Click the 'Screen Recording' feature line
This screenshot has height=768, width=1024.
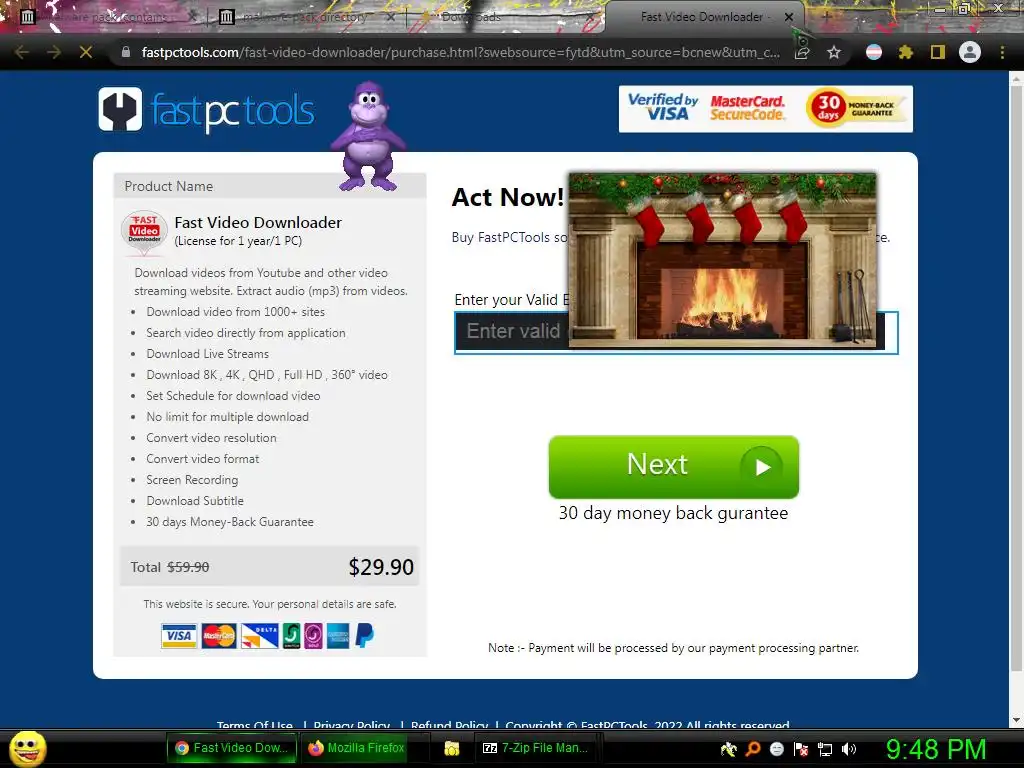click(192, 480)
